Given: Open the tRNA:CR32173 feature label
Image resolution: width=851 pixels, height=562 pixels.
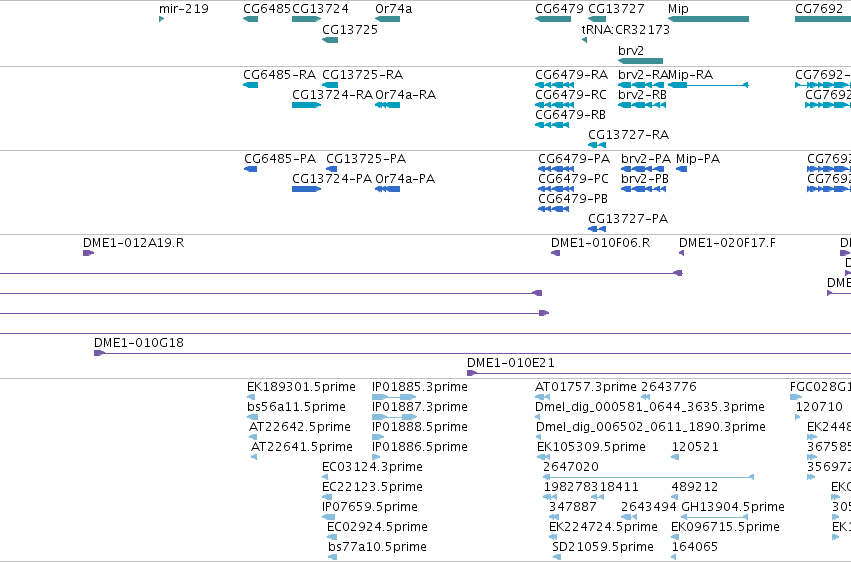Looking at the screenshot, I should (626, 29).
